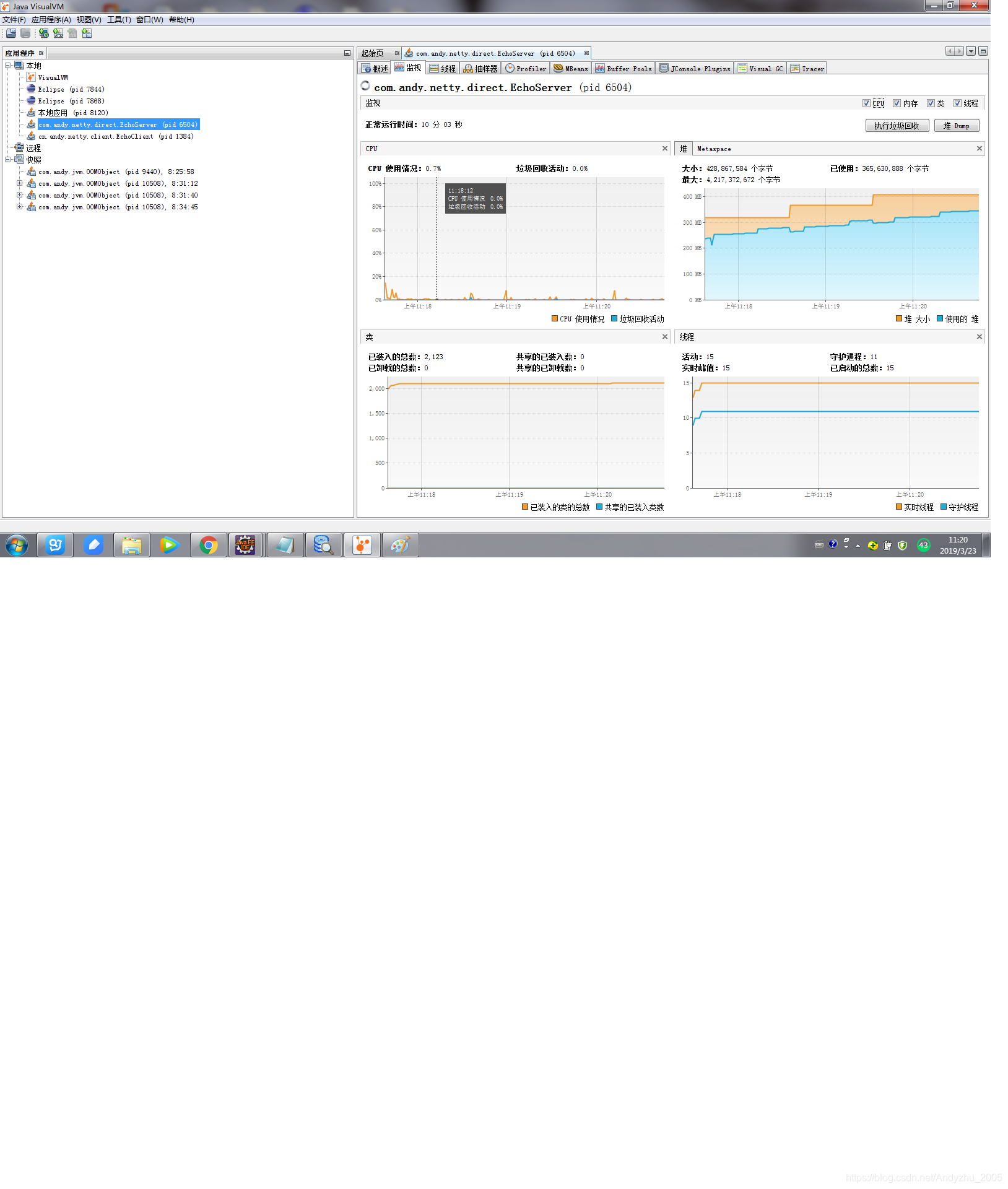Select Eclipse (pid 7868) in tree
Screen dimensions: 1008x1189
coord(71,101)
